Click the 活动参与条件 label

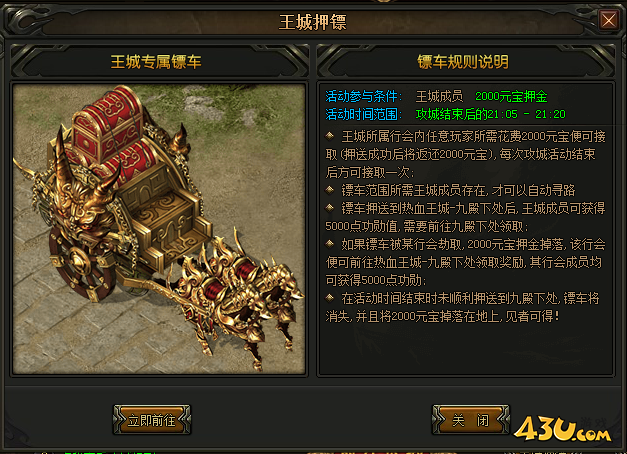point(361,96)
